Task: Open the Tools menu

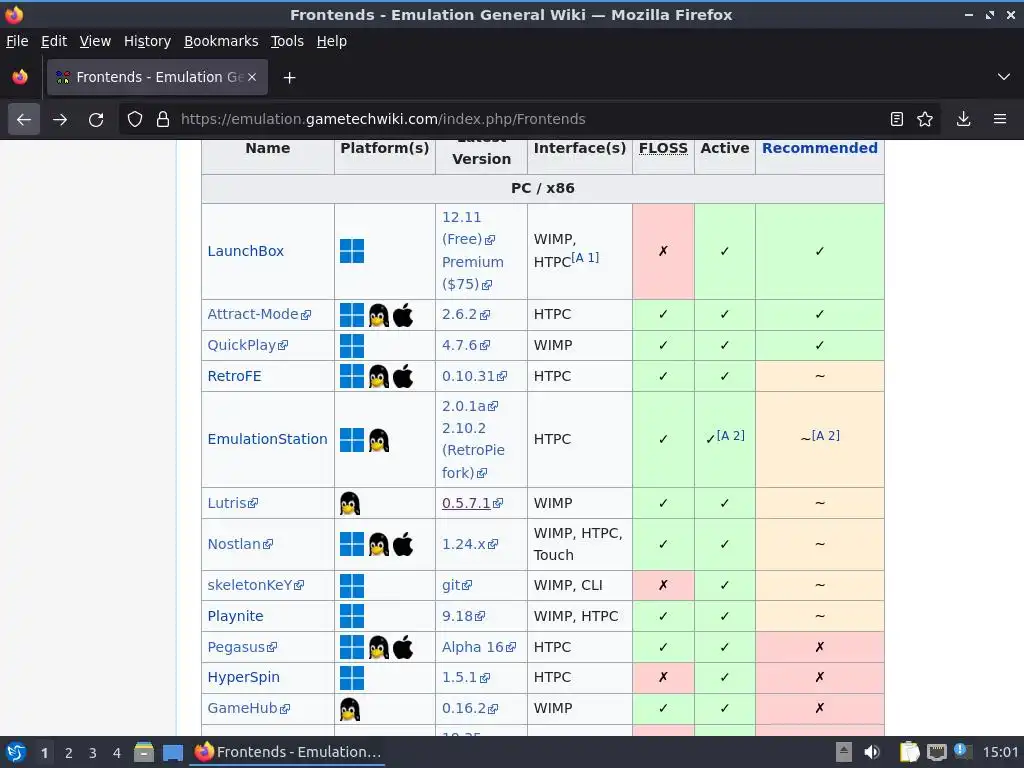Action: pyautogui.click(x=287, y=41)
